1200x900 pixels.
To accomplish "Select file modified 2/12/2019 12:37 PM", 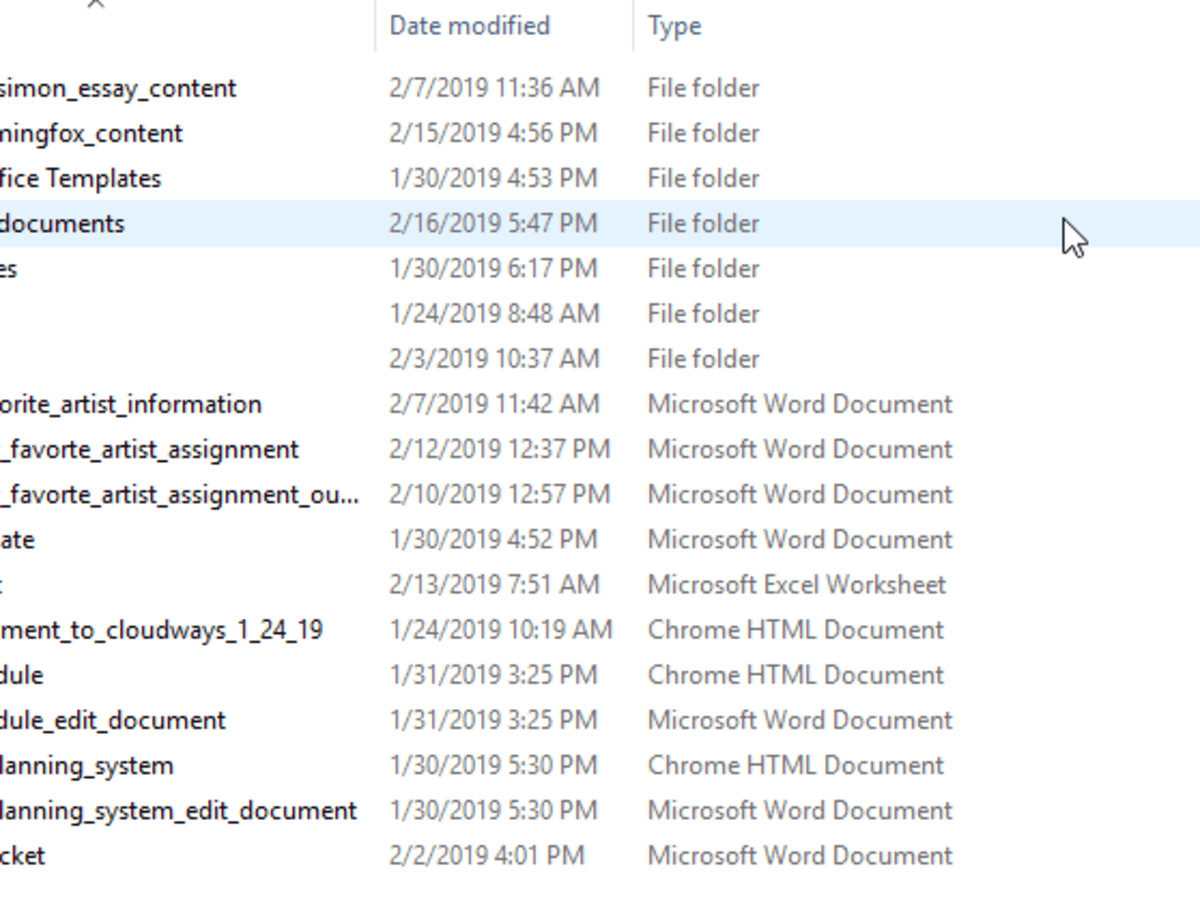I will [x=150, y=449].
